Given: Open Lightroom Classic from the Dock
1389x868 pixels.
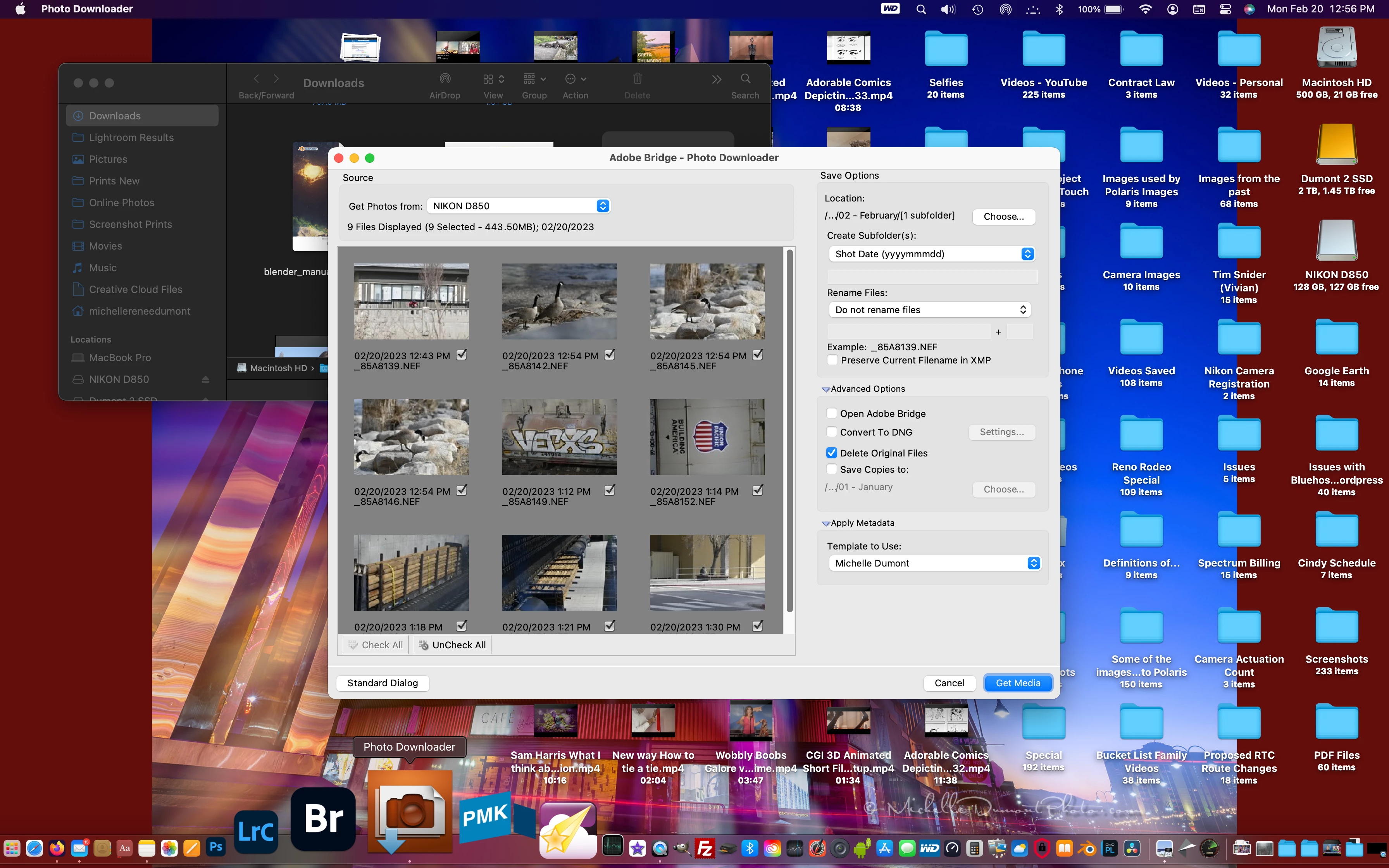Looking at the screenshot, I should [256, 831].
